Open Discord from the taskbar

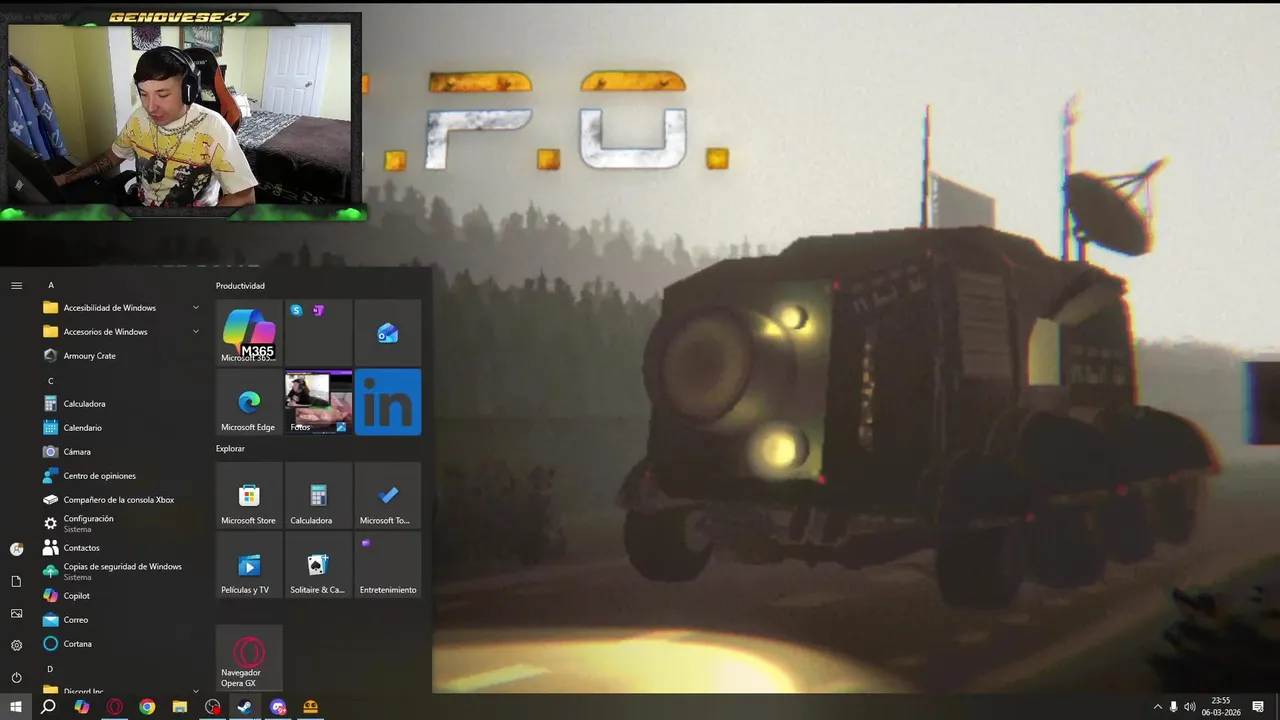(278, 707)
